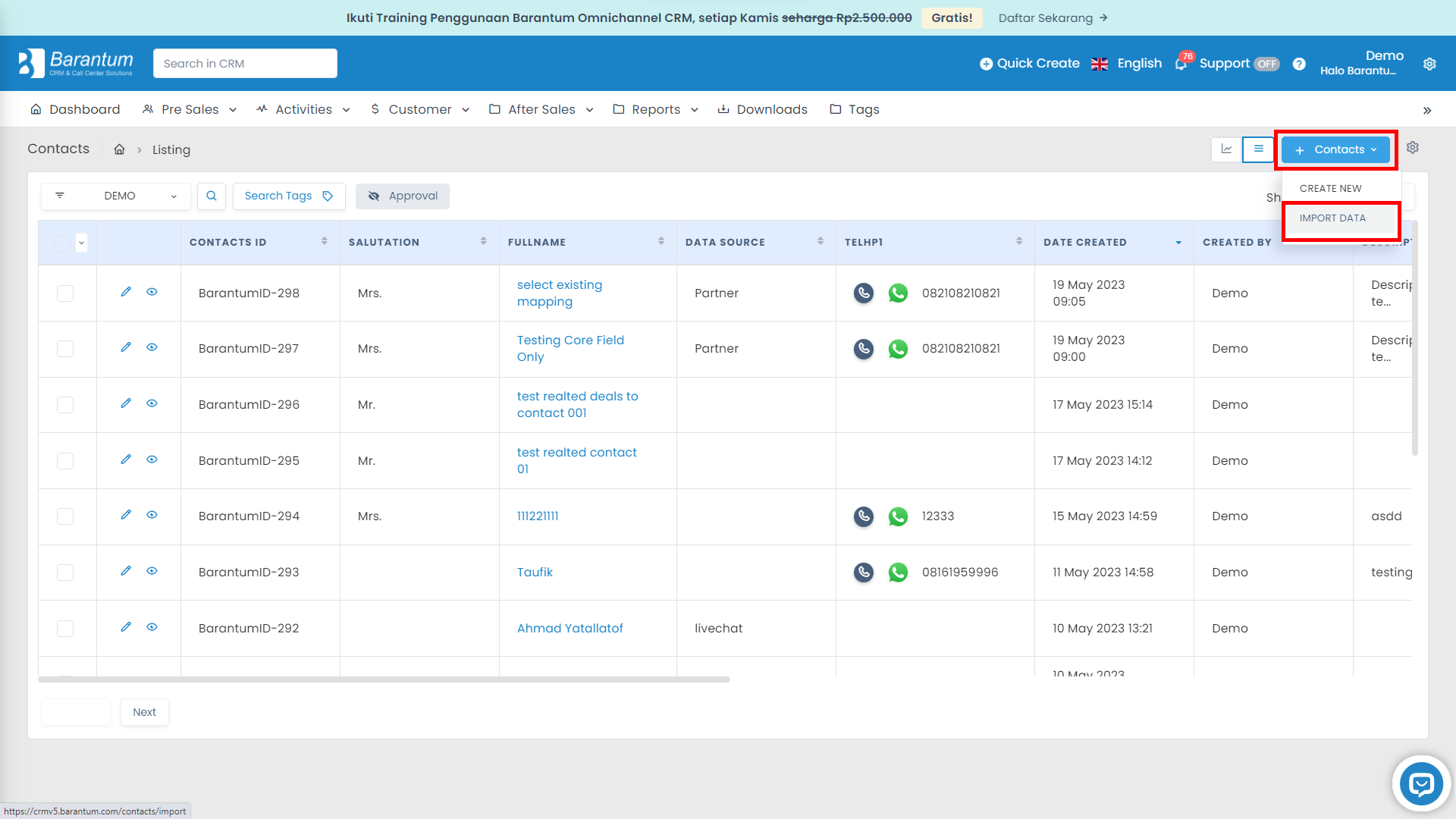This screenshot has width=1456, height=819.
Task: Expand navigation overflow double-chevron
Action: click(1427, 110)
